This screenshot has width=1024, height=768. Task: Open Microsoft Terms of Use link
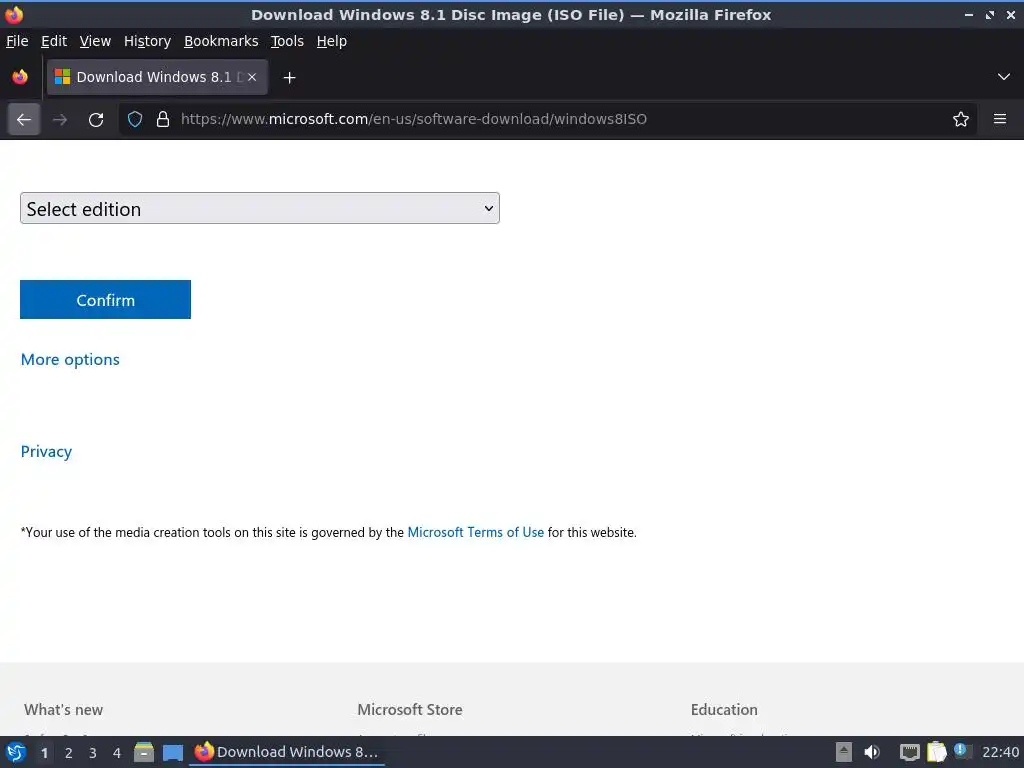click(x=475, y=532)
